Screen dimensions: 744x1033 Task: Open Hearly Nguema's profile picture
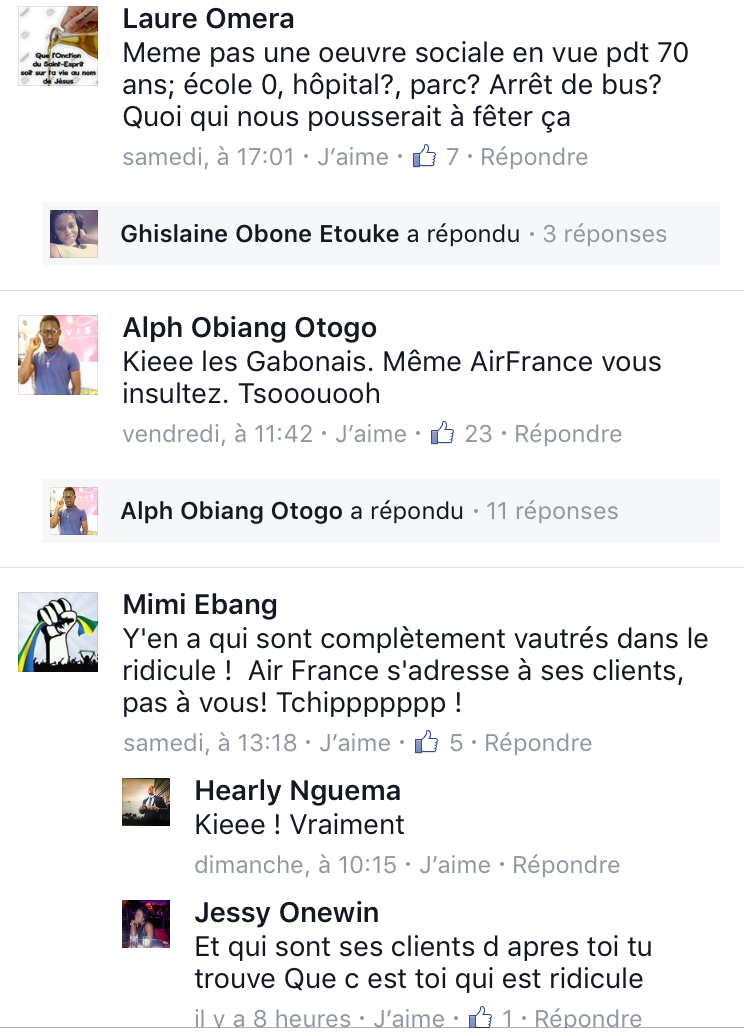[146, 802]
